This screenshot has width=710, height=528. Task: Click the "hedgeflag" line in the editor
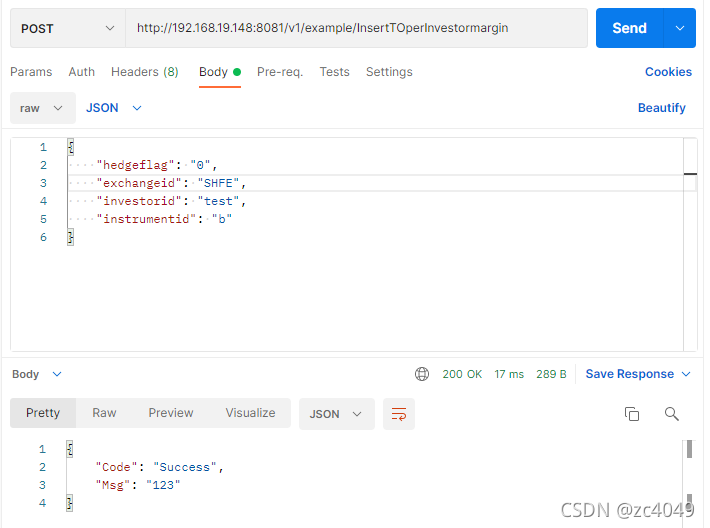click(x=157, y=165)
